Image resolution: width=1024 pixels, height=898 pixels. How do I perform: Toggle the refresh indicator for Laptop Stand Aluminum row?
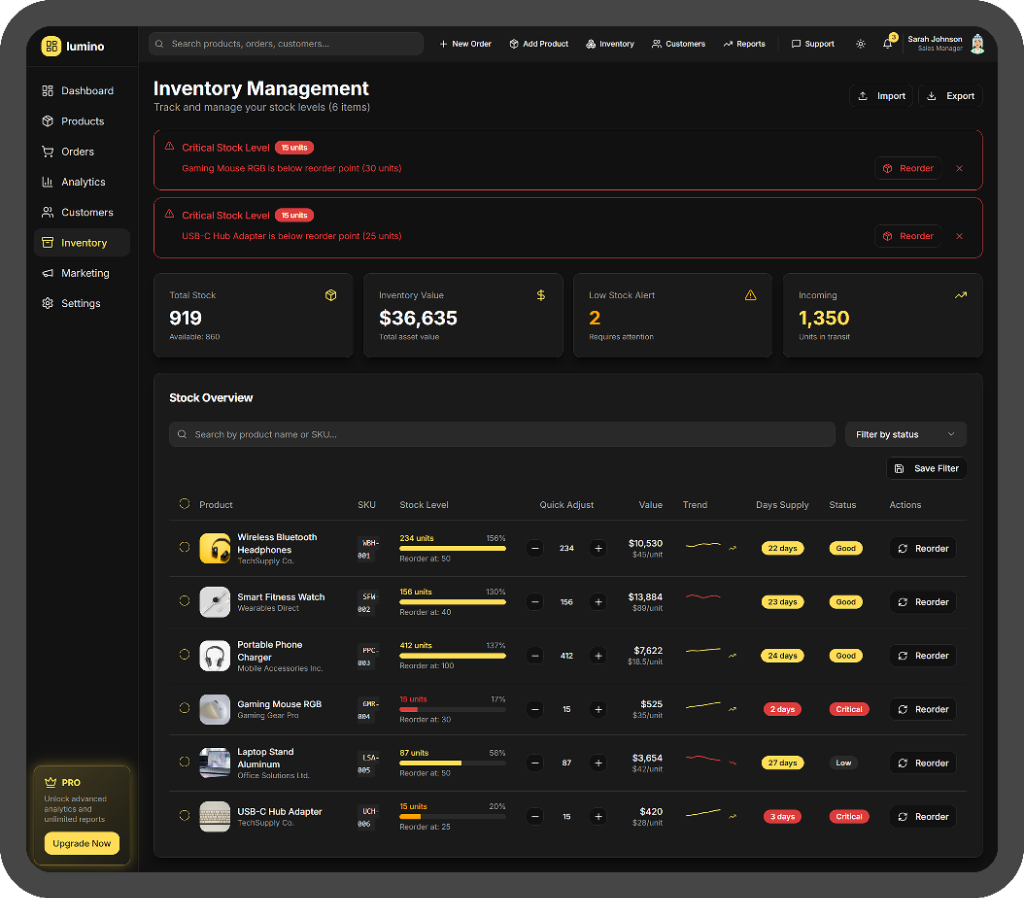click(x=184, y=762)
